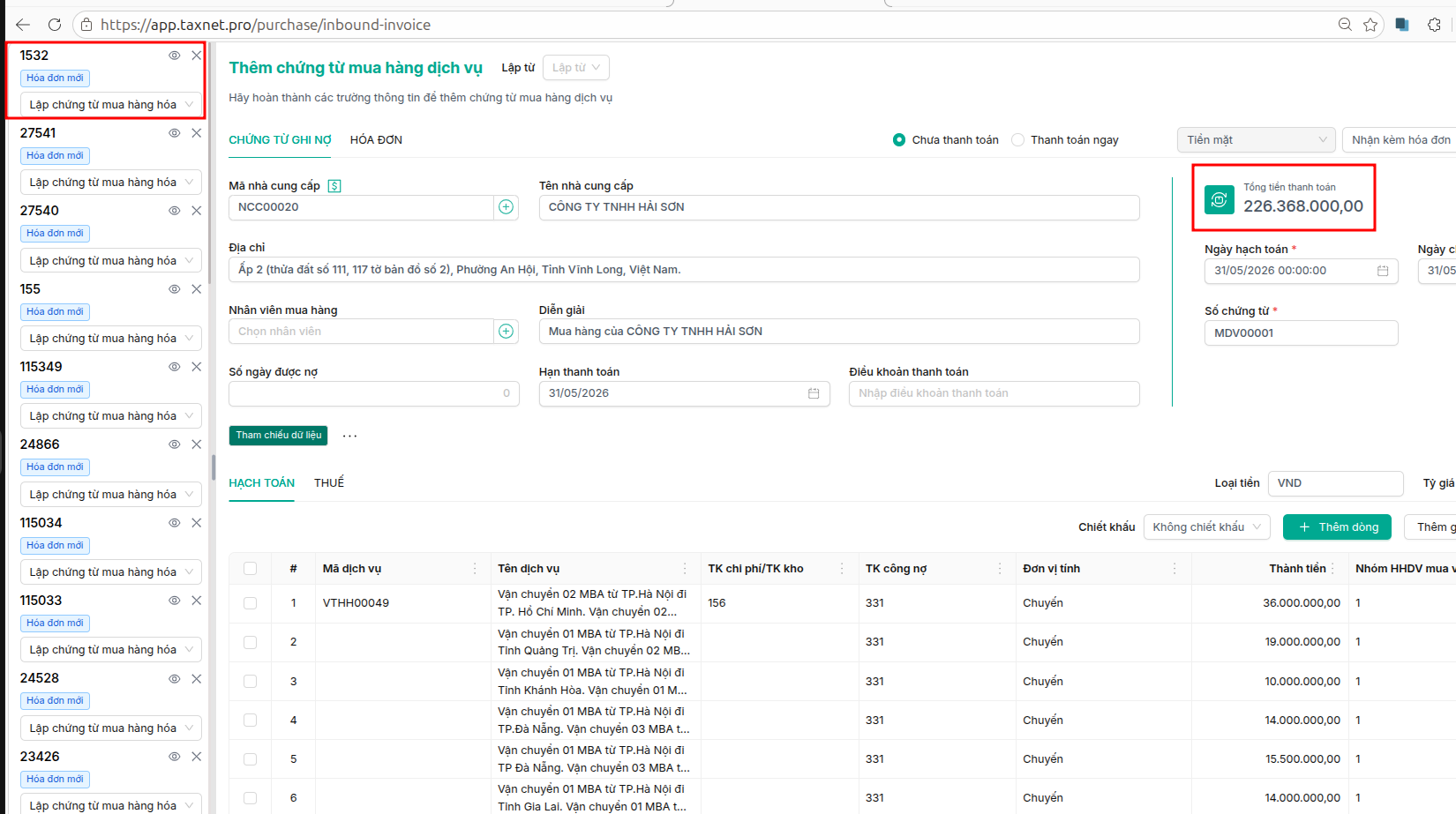
Task: Select Thanh toán ngay radio button
Action: (x=1018, y=140)
